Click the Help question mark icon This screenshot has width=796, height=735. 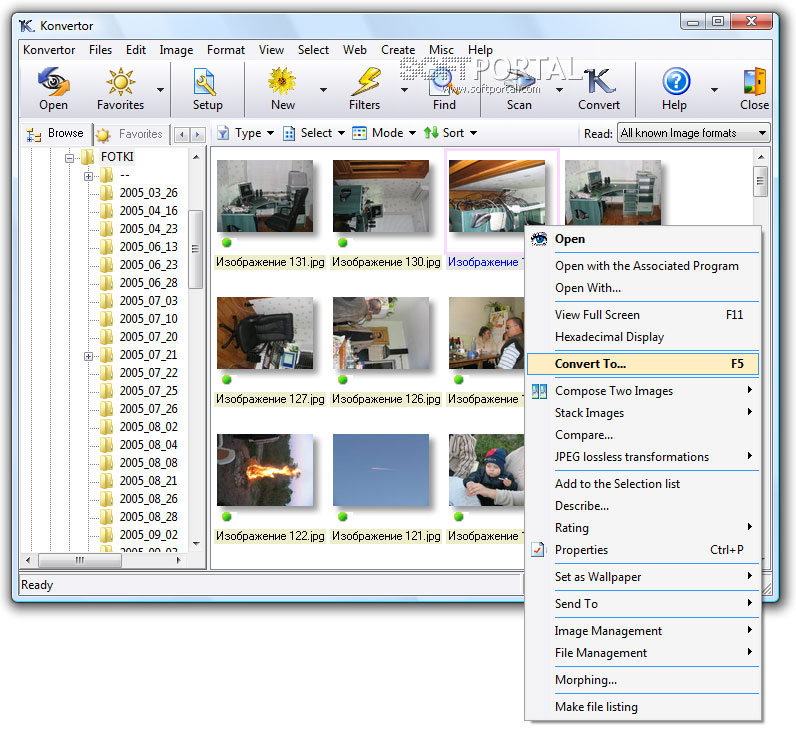(676, 82)
